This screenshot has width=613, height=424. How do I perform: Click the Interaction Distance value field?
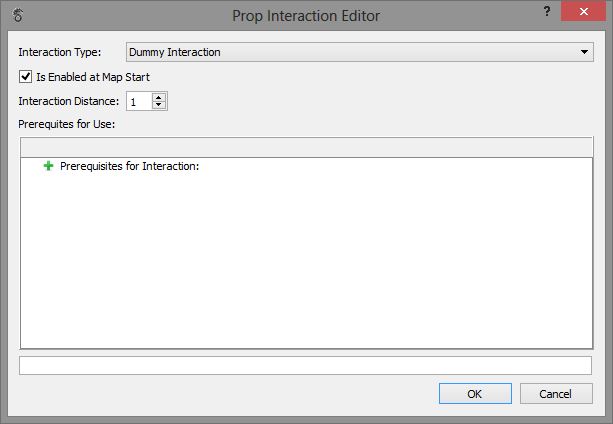(x=138, y=101)
